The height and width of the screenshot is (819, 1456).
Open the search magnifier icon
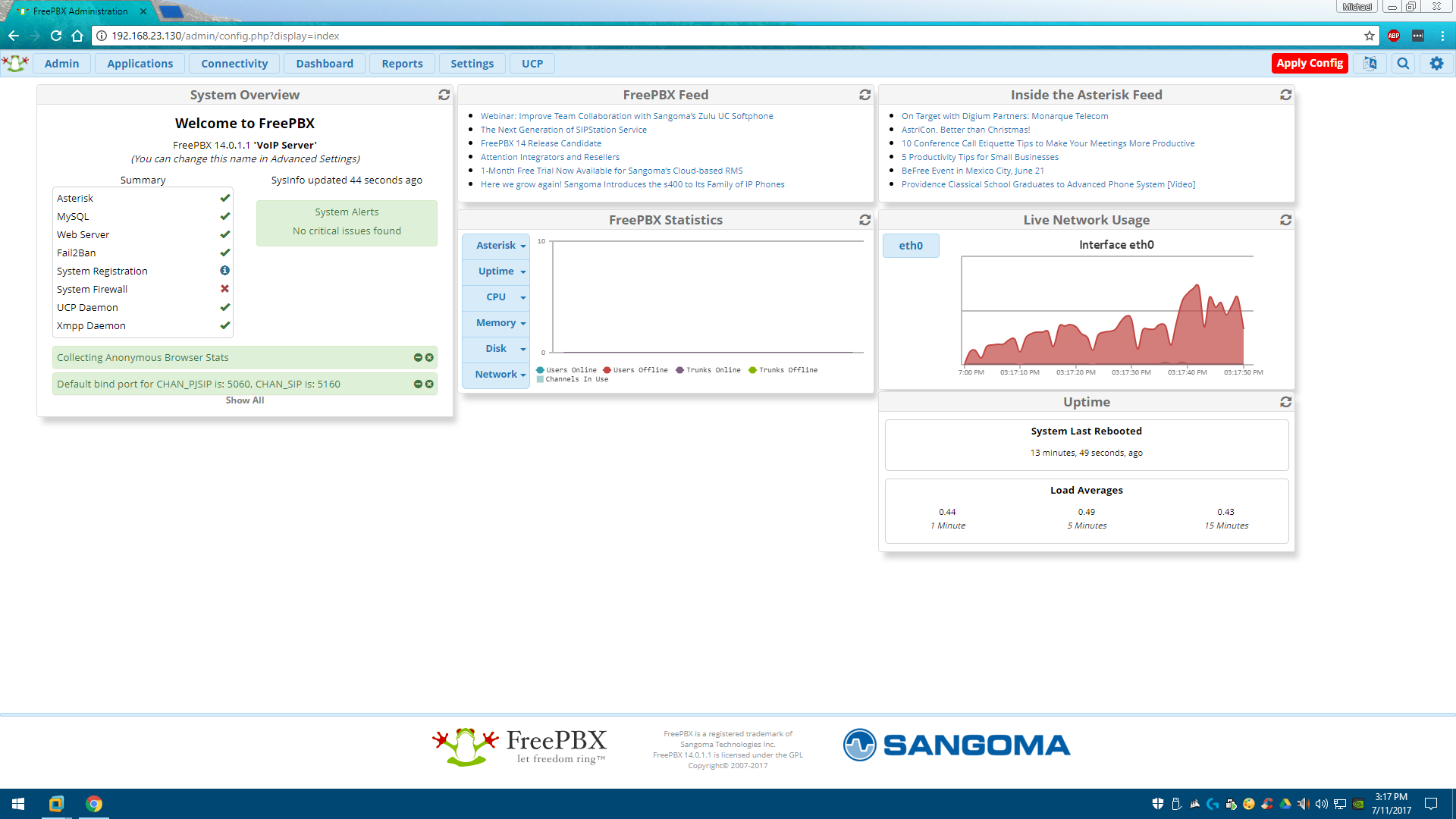point(1403,64)
